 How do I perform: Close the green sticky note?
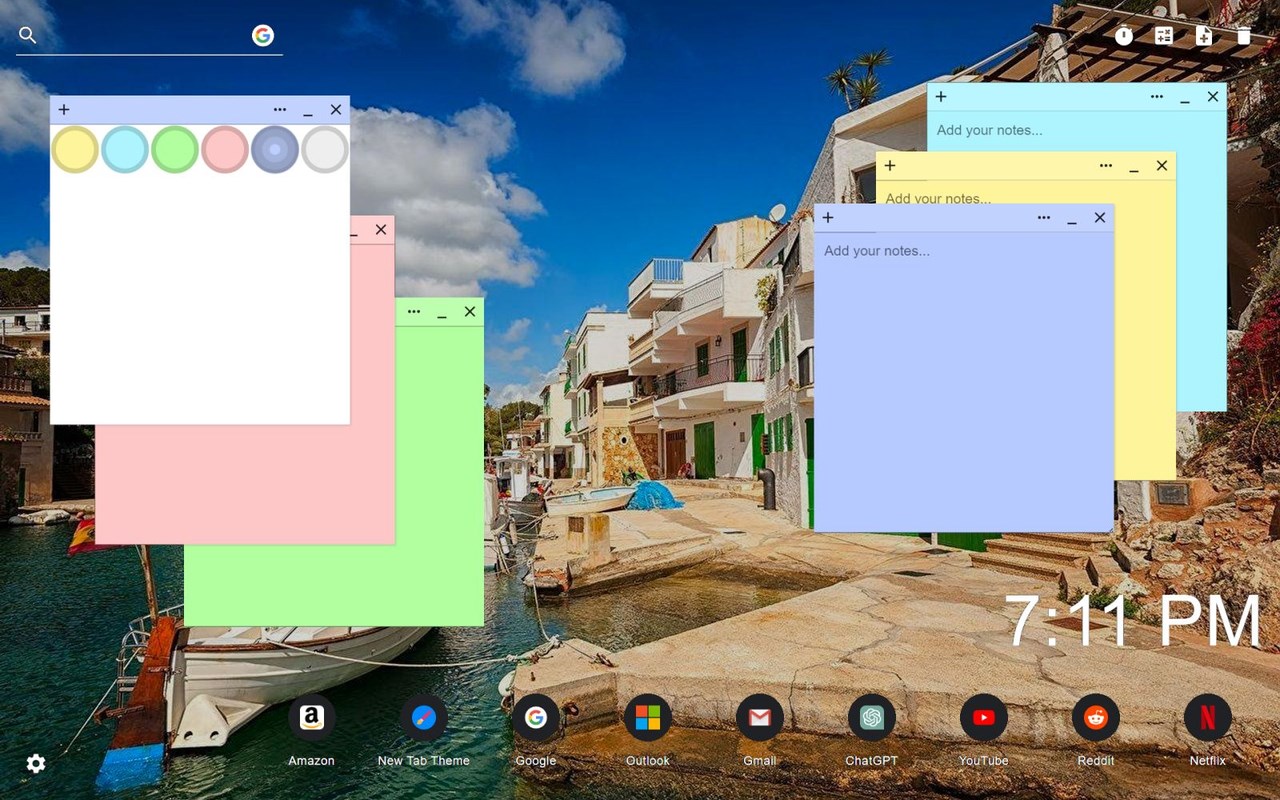tap(470, 312)
